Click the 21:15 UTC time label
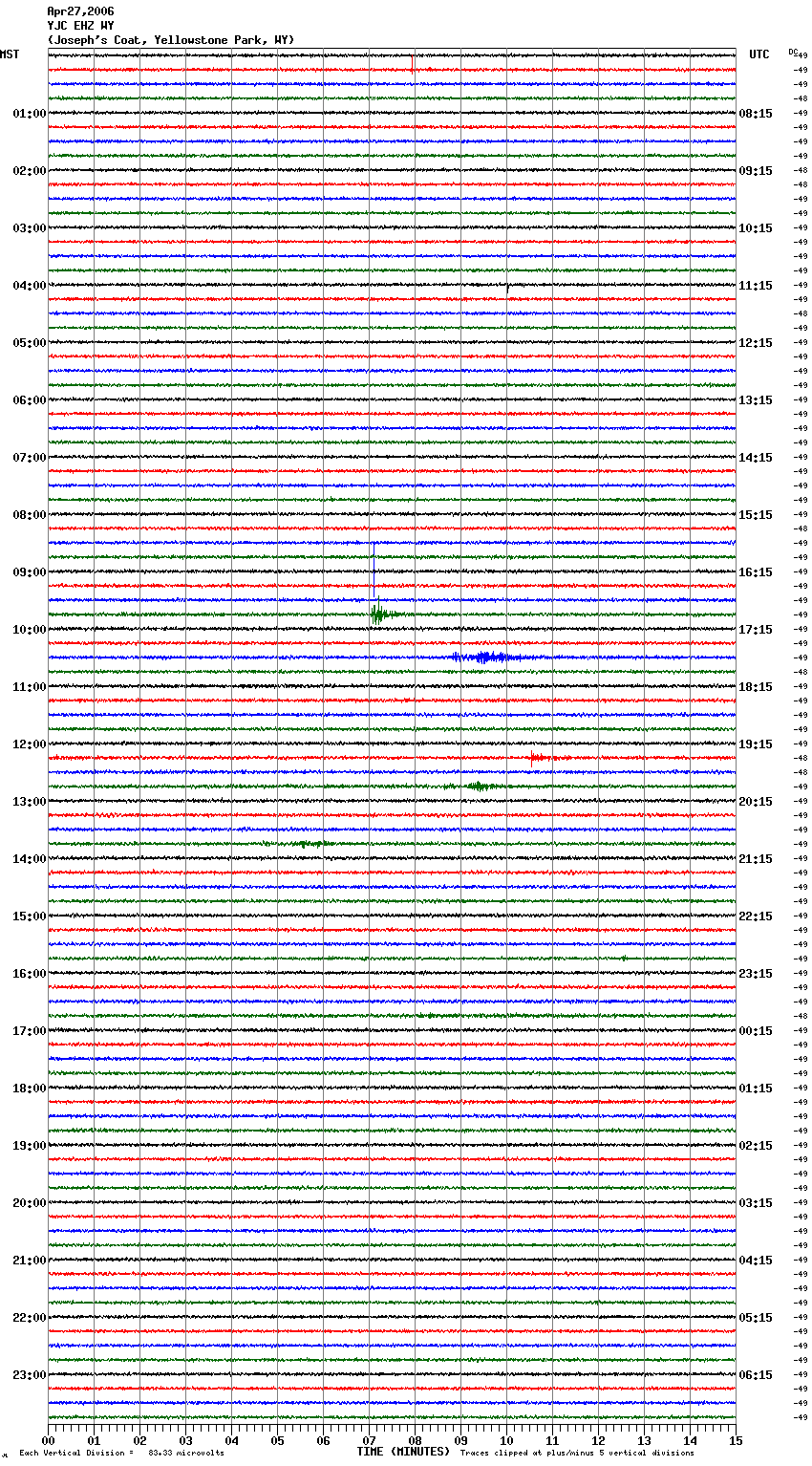812x1466 pixels. coord(756,859)
